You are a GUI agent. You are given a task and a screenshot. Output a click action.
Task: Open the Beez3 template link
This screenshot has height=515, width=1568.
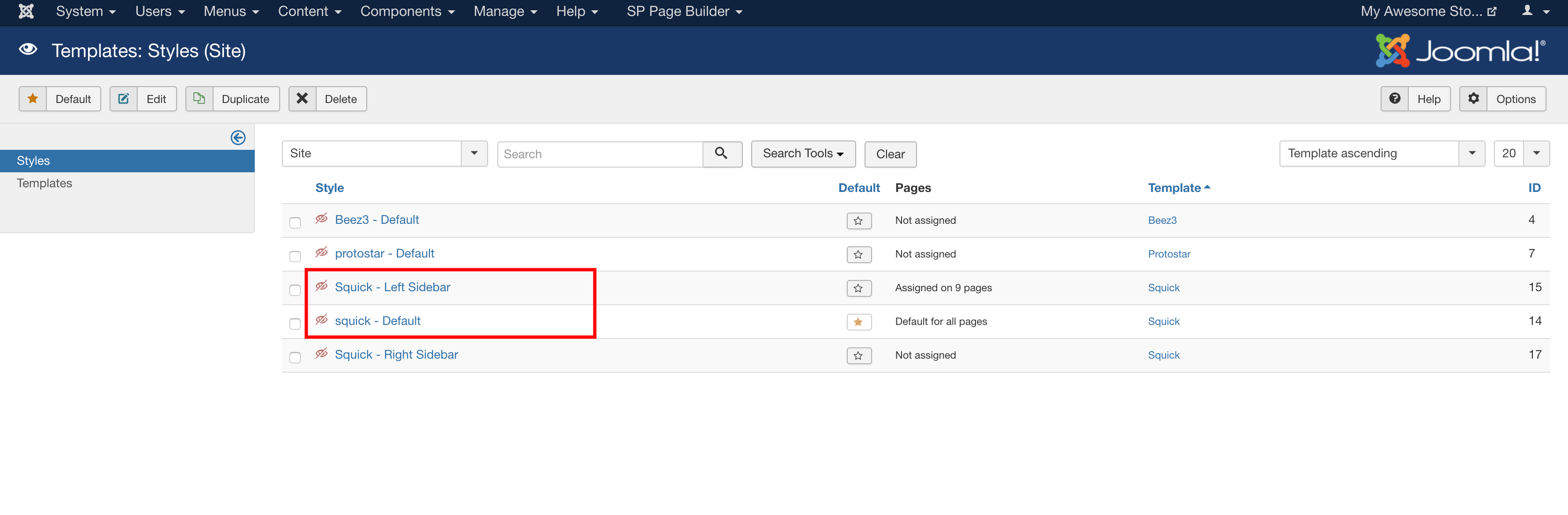pyautogui.click(x=1162, y=221)
